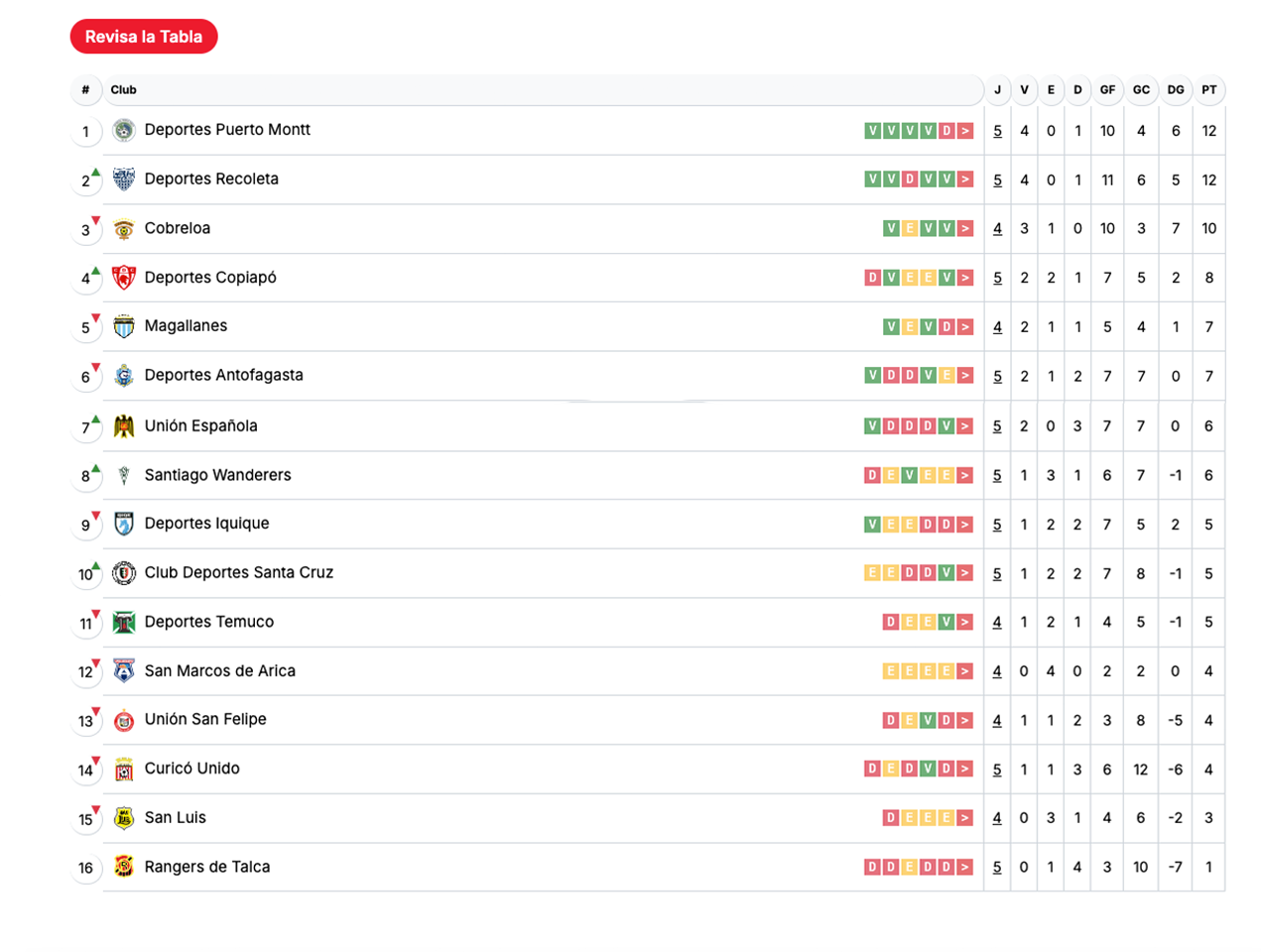Expand Deportes Puerto Montt form with the arrow
Viewport: 1261px width, 952px height.
(965, 131)
